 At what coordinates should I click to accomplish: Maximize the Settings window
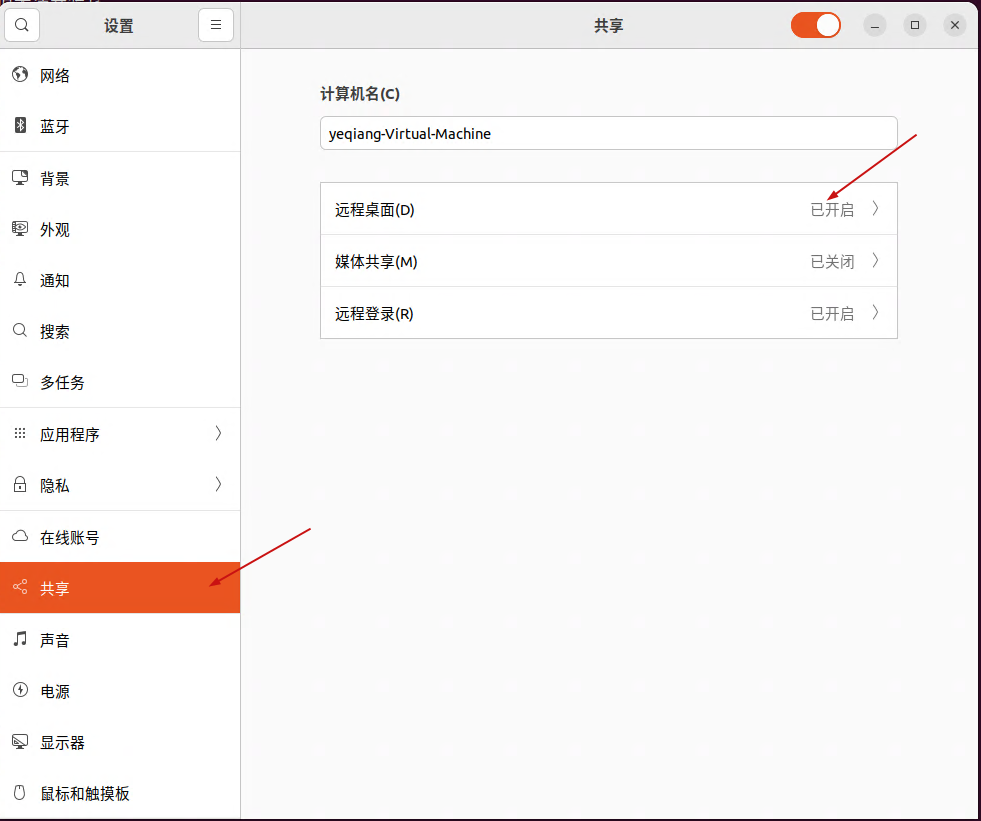click(915, 25)
